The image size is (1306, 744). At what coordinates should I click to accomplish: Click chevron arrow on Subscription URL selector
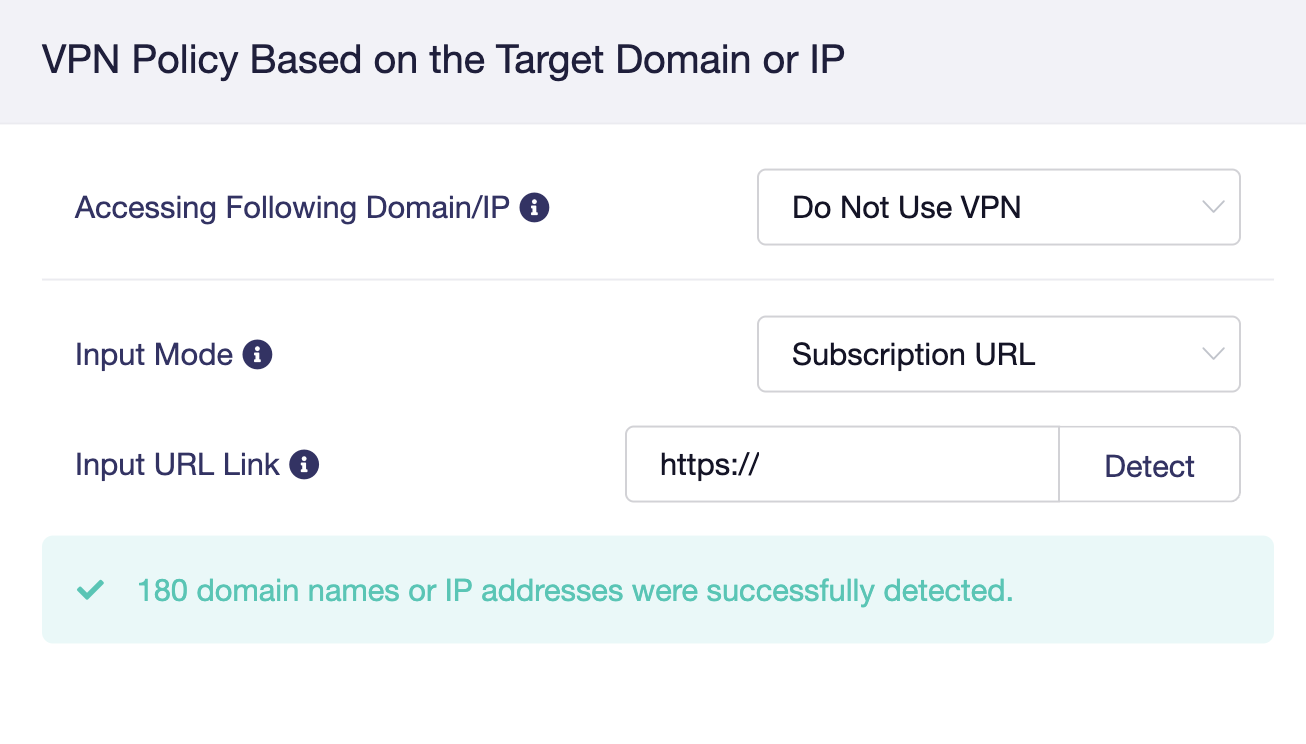point(1212,355)
